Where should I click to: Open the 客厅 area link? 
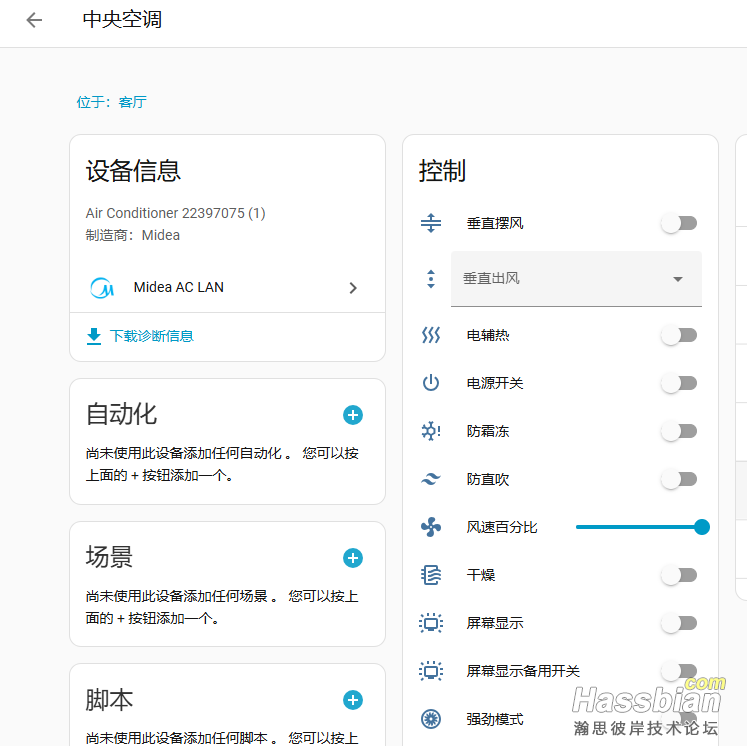click(132, 102)
